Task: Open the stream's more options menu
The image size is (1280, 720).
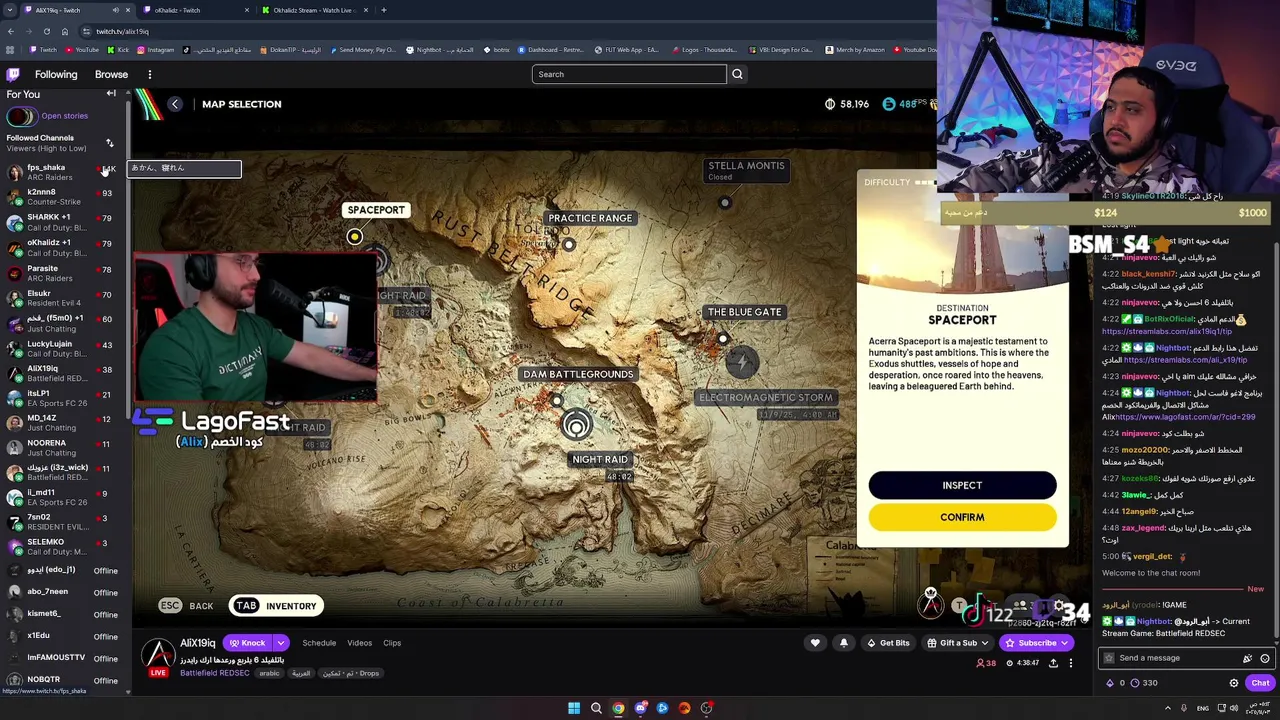Action: (x=1070, y=663)
